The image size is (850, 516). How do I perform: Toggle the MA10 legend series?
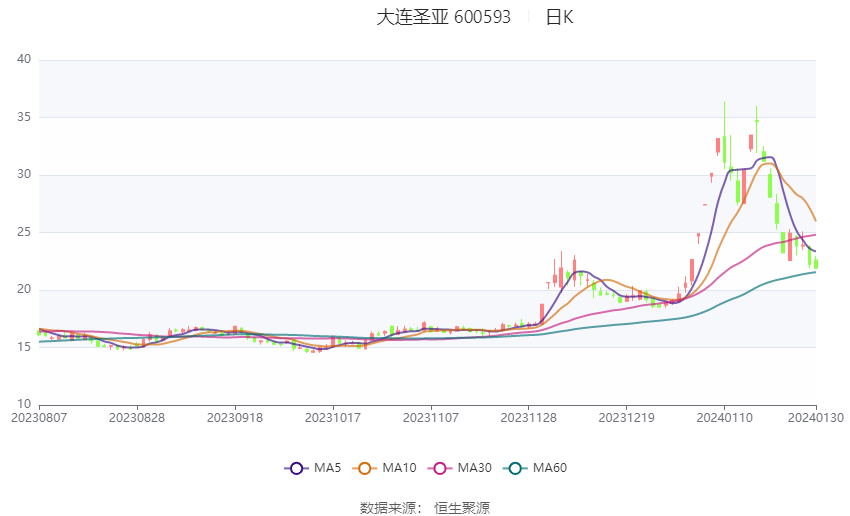pyautogui.click(x=385, y=468)
